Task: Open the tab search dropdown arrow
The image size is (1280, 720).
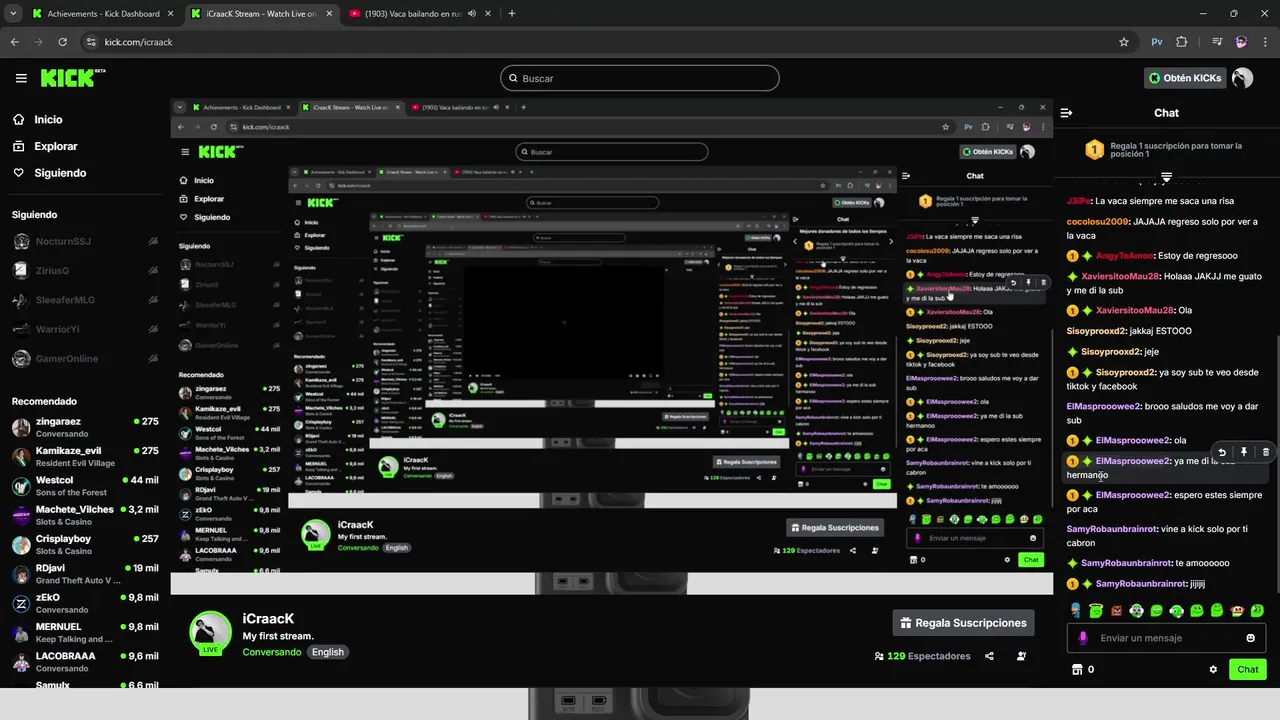Action: pyautogui.click(x=13, y=14)
